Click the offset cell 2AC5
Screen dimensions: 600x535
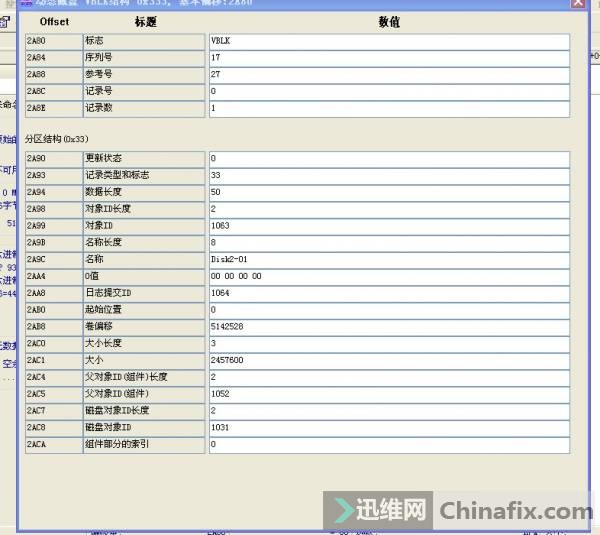(x=54, y=395)
